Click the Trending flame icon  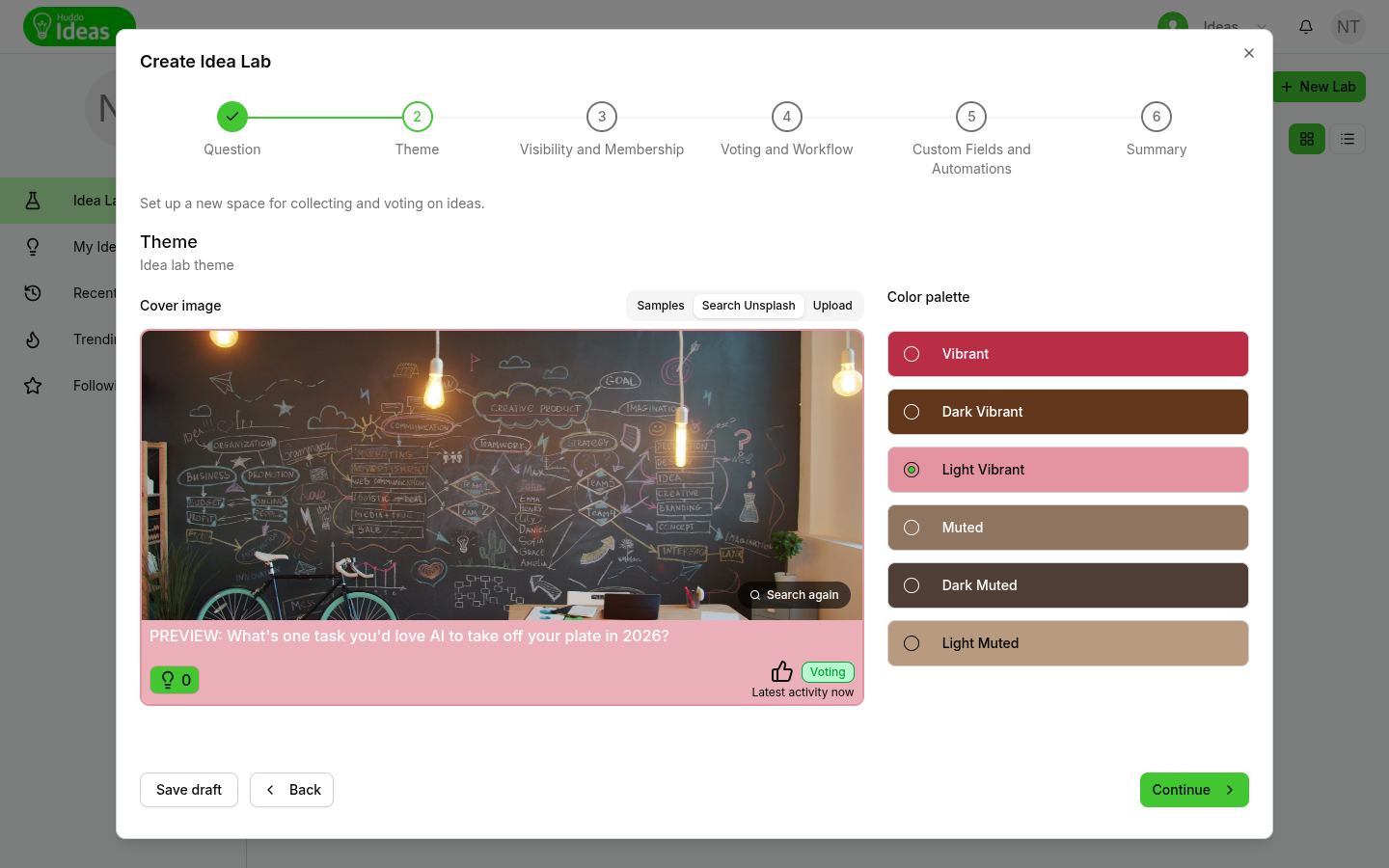coord(33,339)
